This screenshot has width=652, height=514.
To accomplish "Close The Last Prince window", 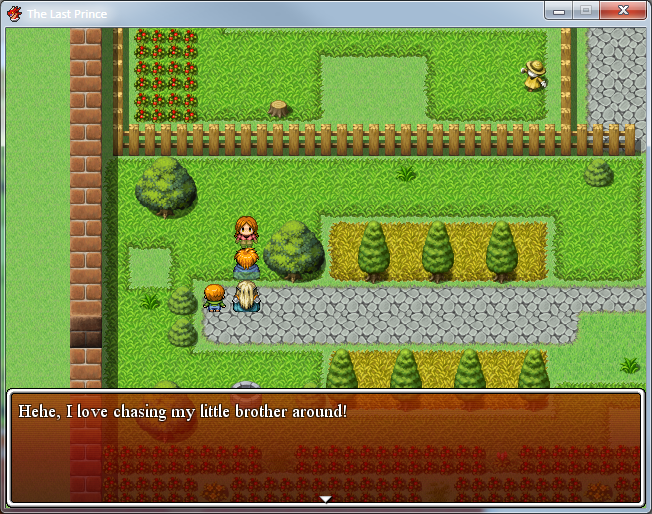I will [623, 11].
